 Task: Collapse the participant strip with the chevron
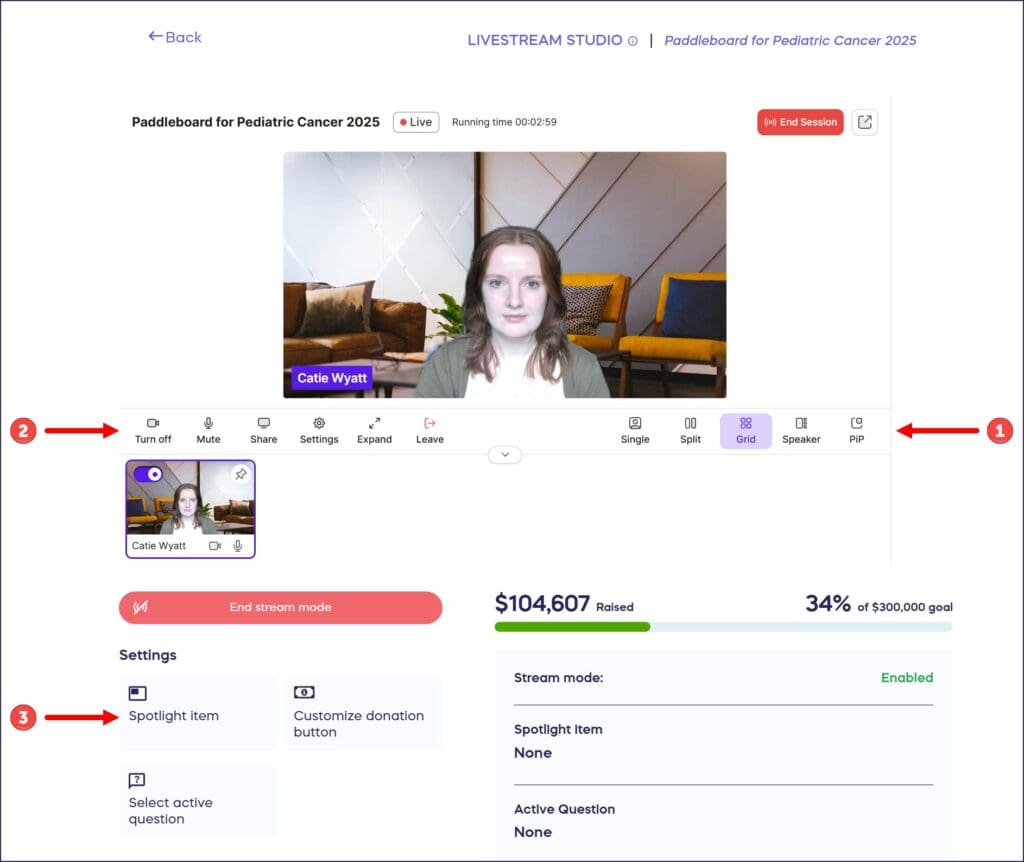pyautogui.click(x=504, y=455)
